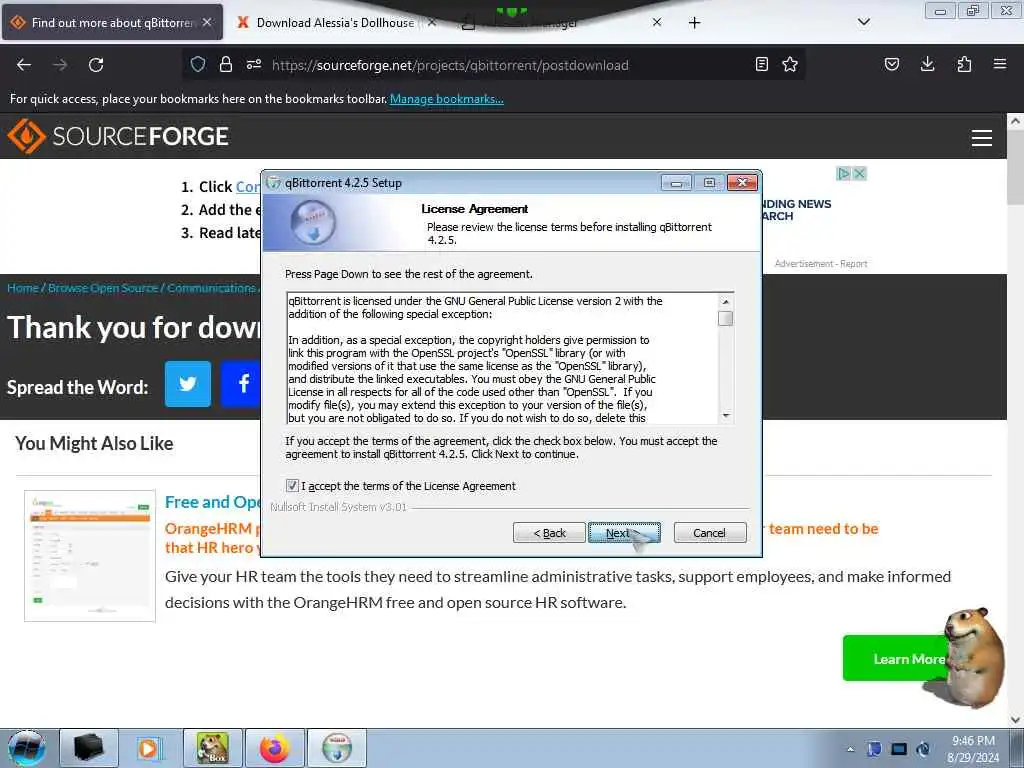Open the Home breadcrumb link
Viewport: 1024px width, 768px height.
pos(23,288)
